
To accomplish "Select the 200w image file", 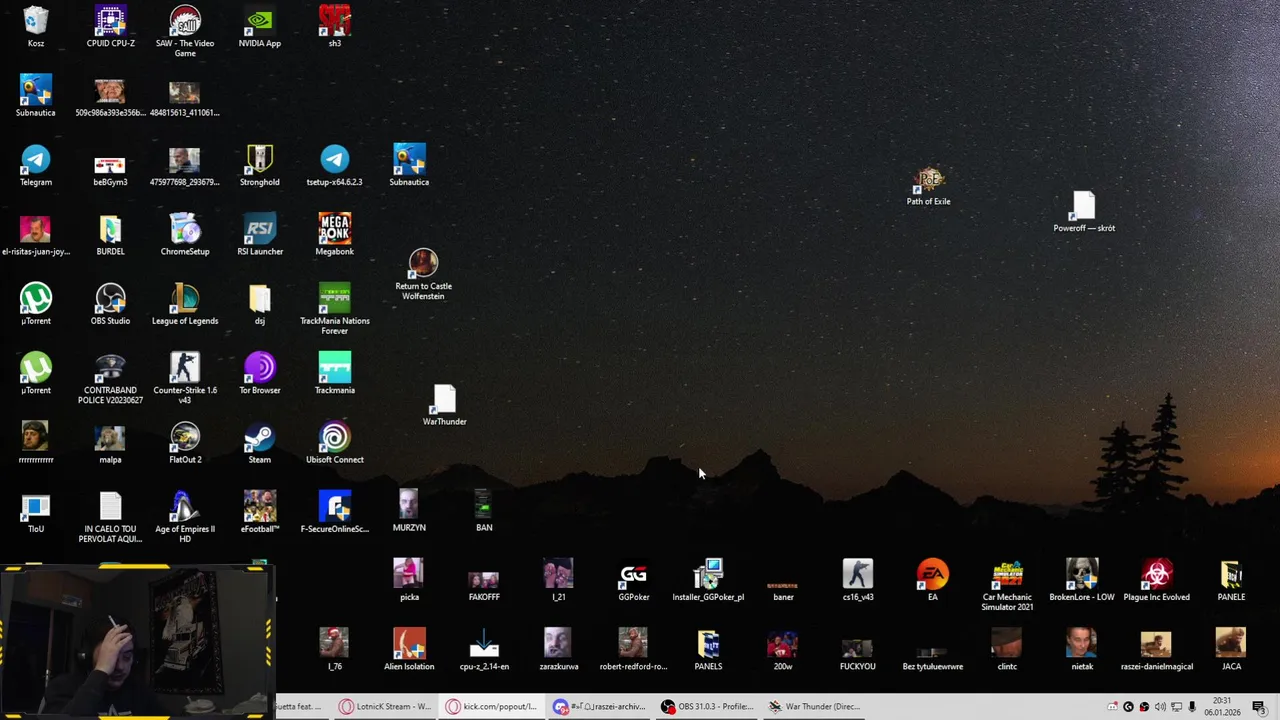I will (783, 650).
